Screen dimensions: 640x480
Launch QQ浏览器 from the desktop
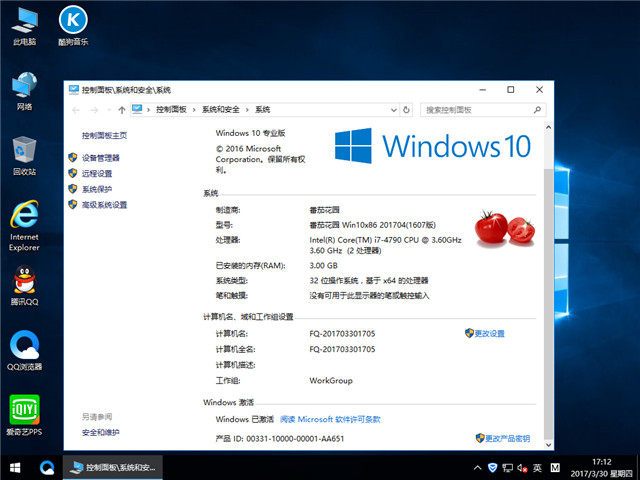point(24,350)
